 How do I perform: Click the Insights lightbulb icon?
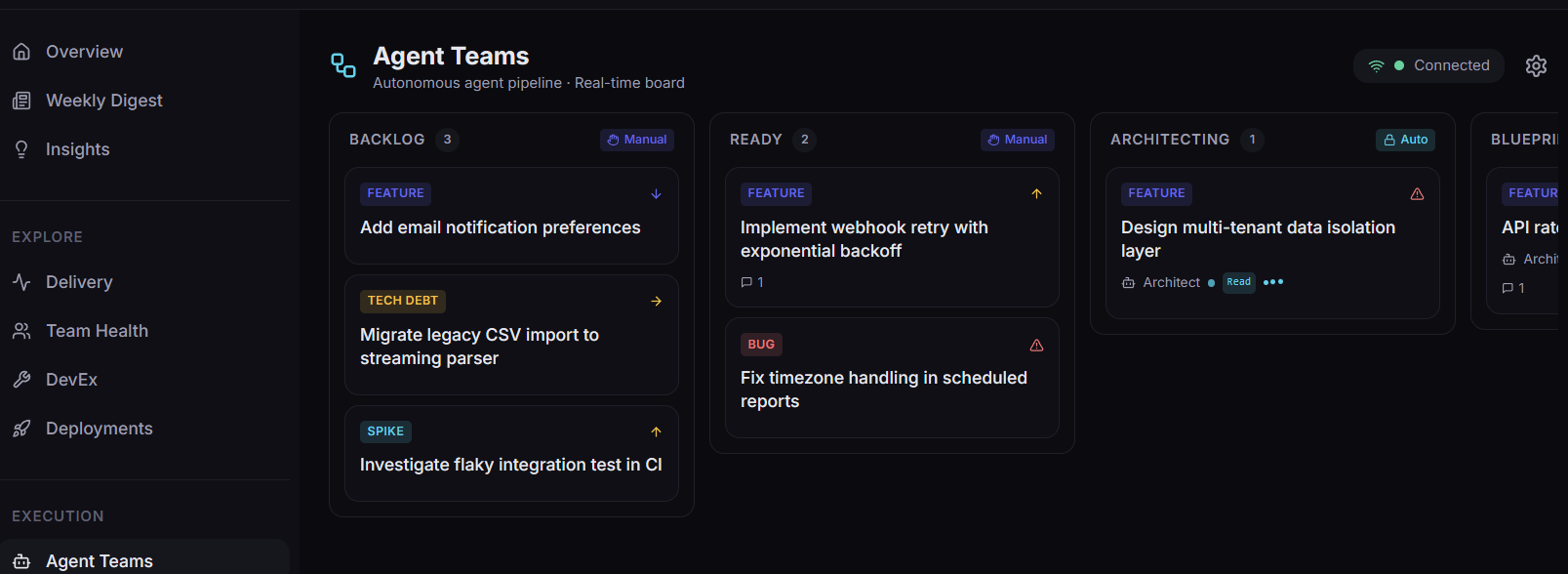point(21,149)
